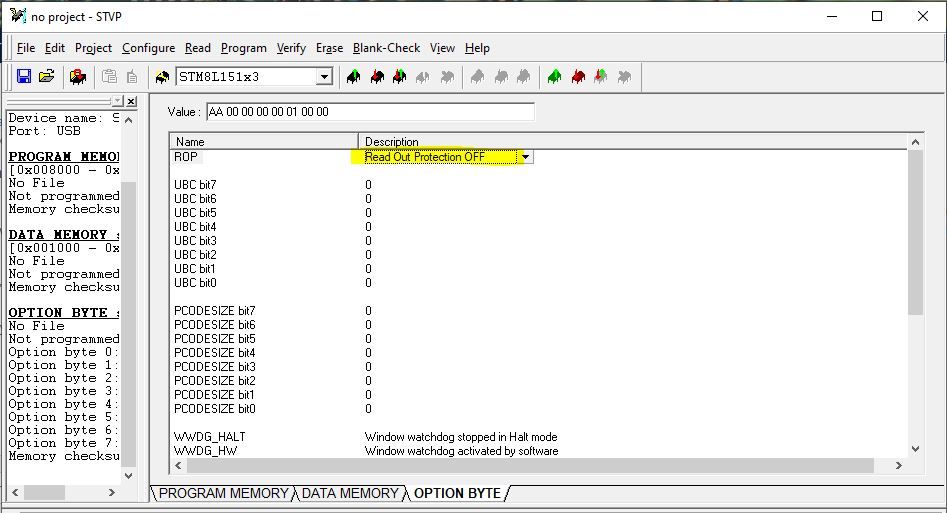
Task: Click the 'Port: USB' line in the left pane
Action: click(45, 131)
